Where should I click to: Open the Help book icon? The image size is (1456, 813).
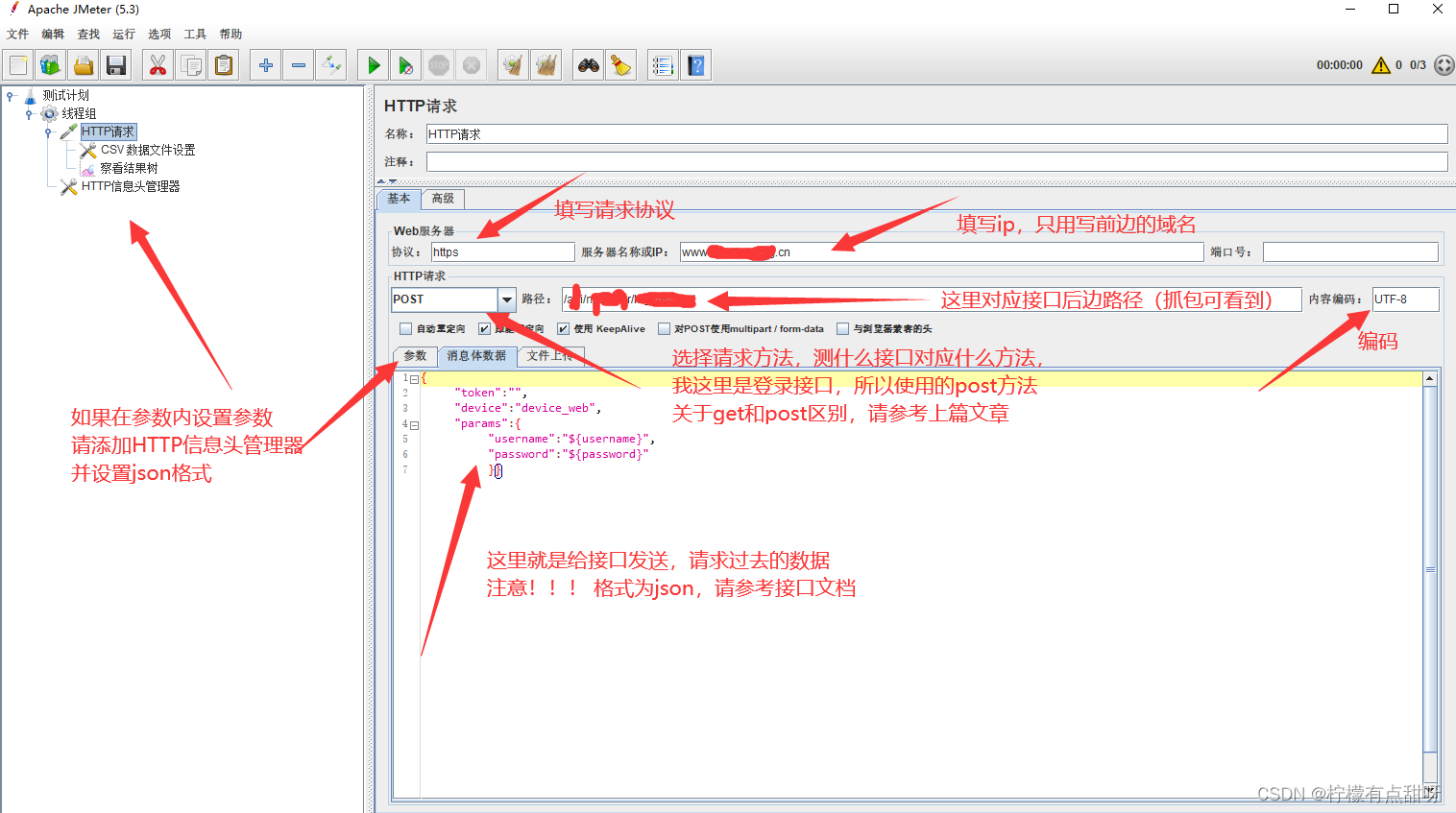696,65
